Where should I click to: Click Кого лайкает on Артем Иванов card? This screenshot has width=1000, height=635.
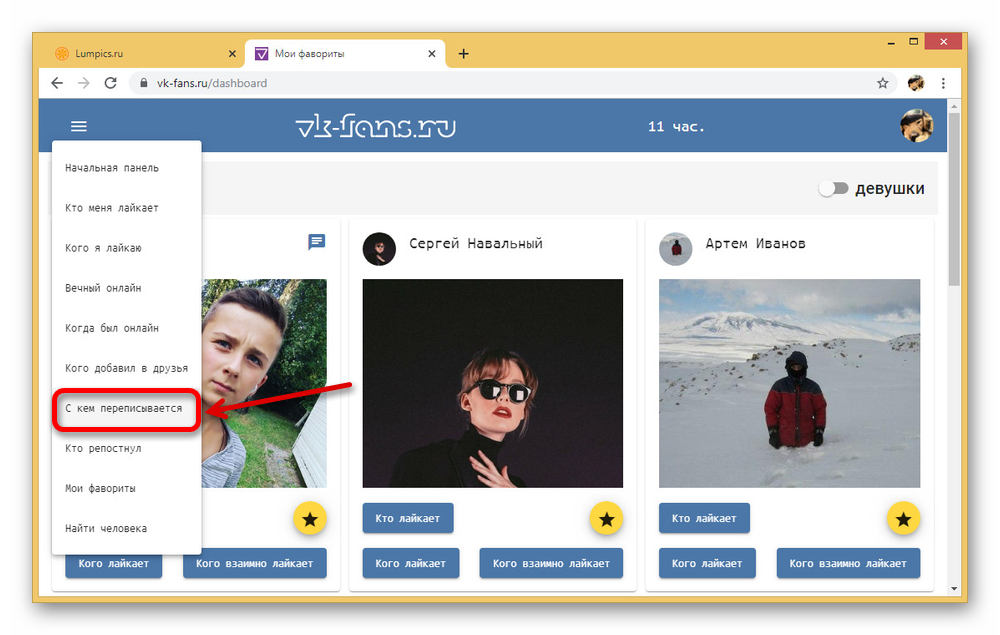click(x=707, y=564)
